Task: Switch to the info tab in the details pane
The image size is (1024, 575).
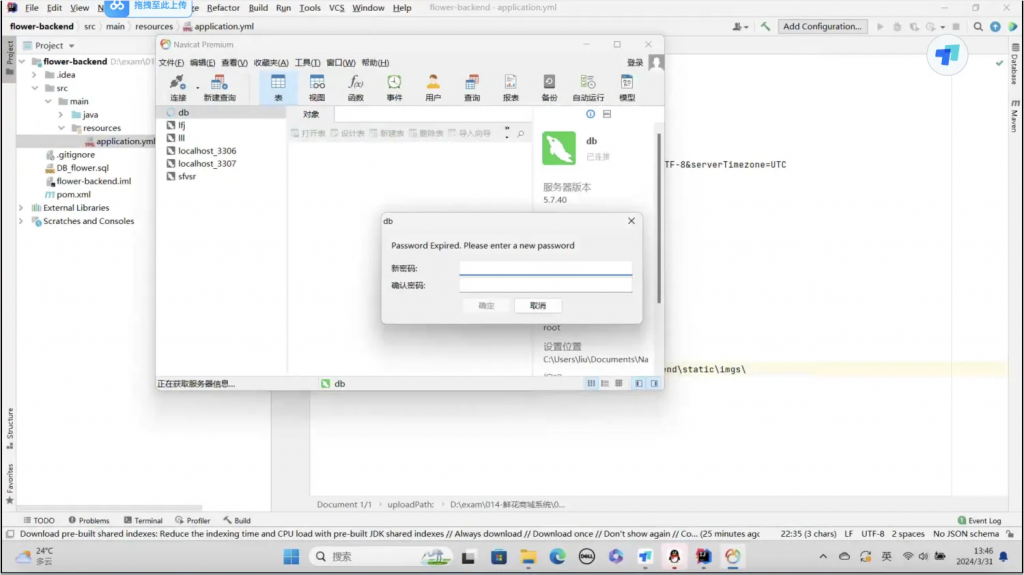Action: [590, 115]
